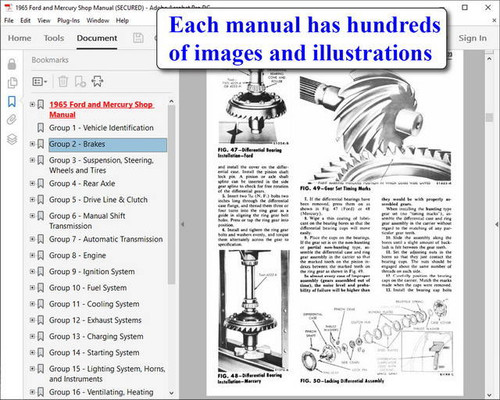Image resolution: width=500 pixels, height=400 pixels.
Task: Expand Group 10 - Fuel System
Action: [32, 288]
